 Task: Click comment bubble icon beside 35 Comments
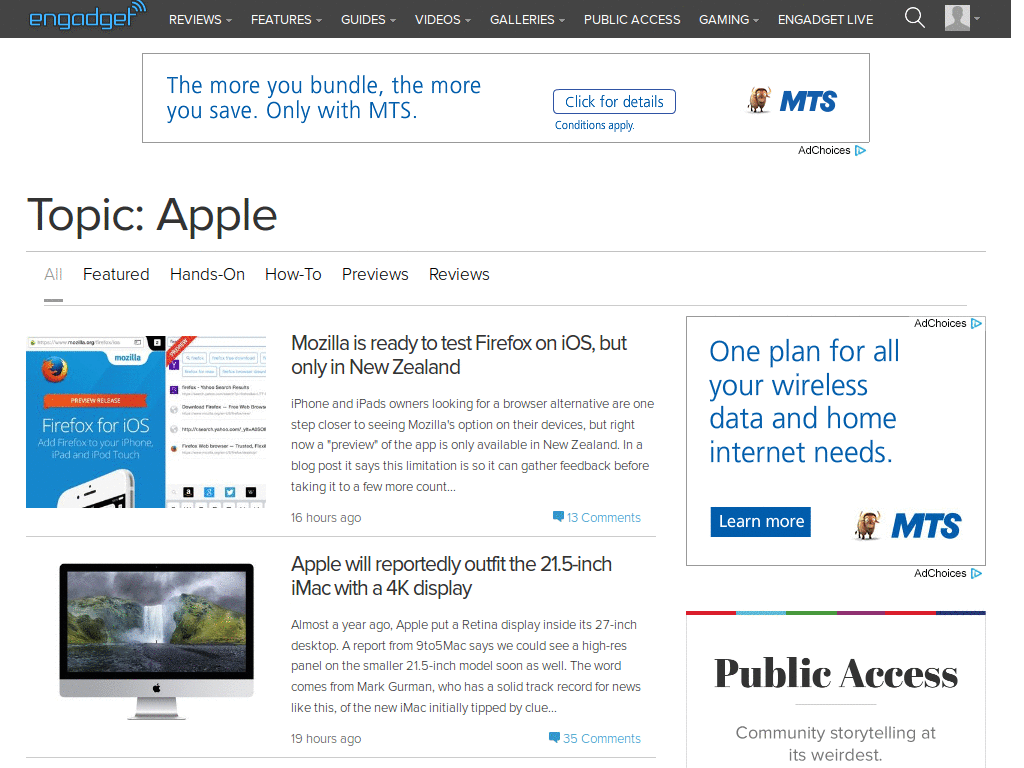point(554,737)
